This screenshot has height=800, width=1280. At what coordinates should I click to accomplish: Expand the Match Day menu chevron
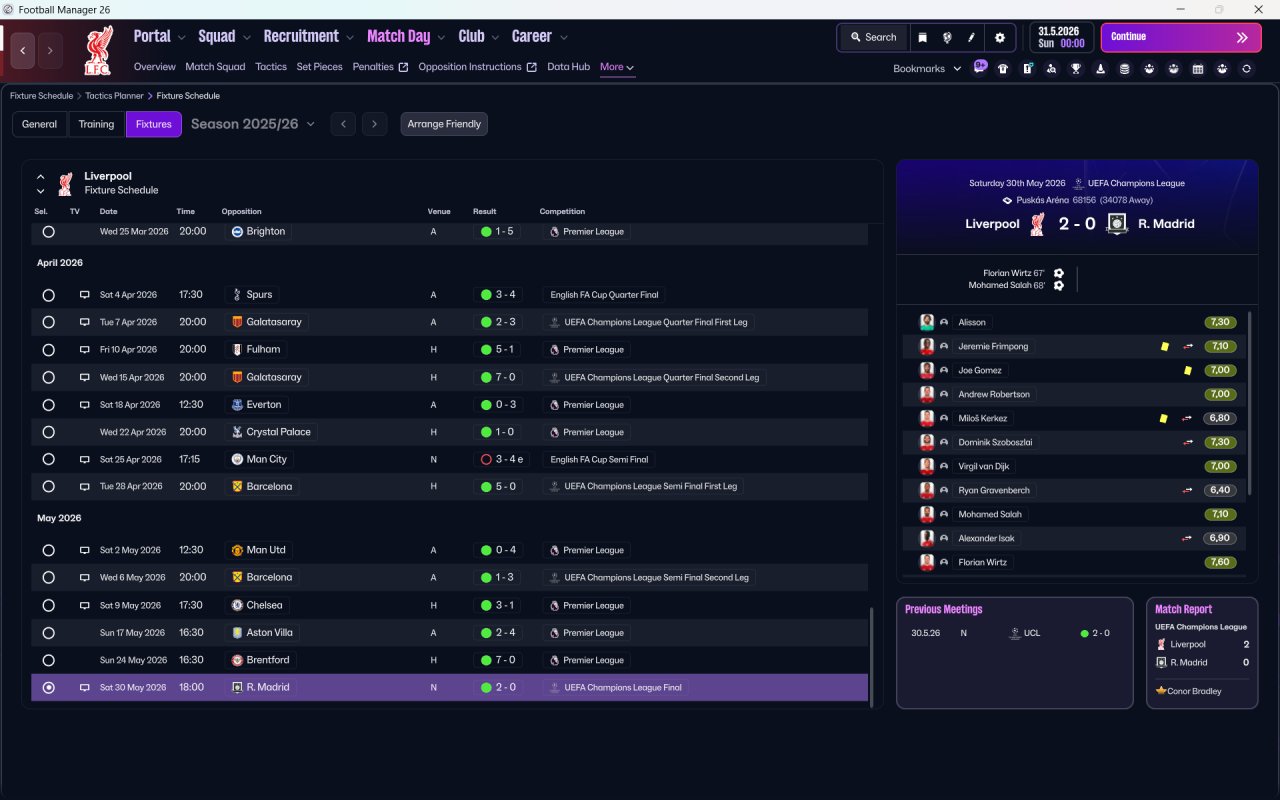click(x=441, y=38)
